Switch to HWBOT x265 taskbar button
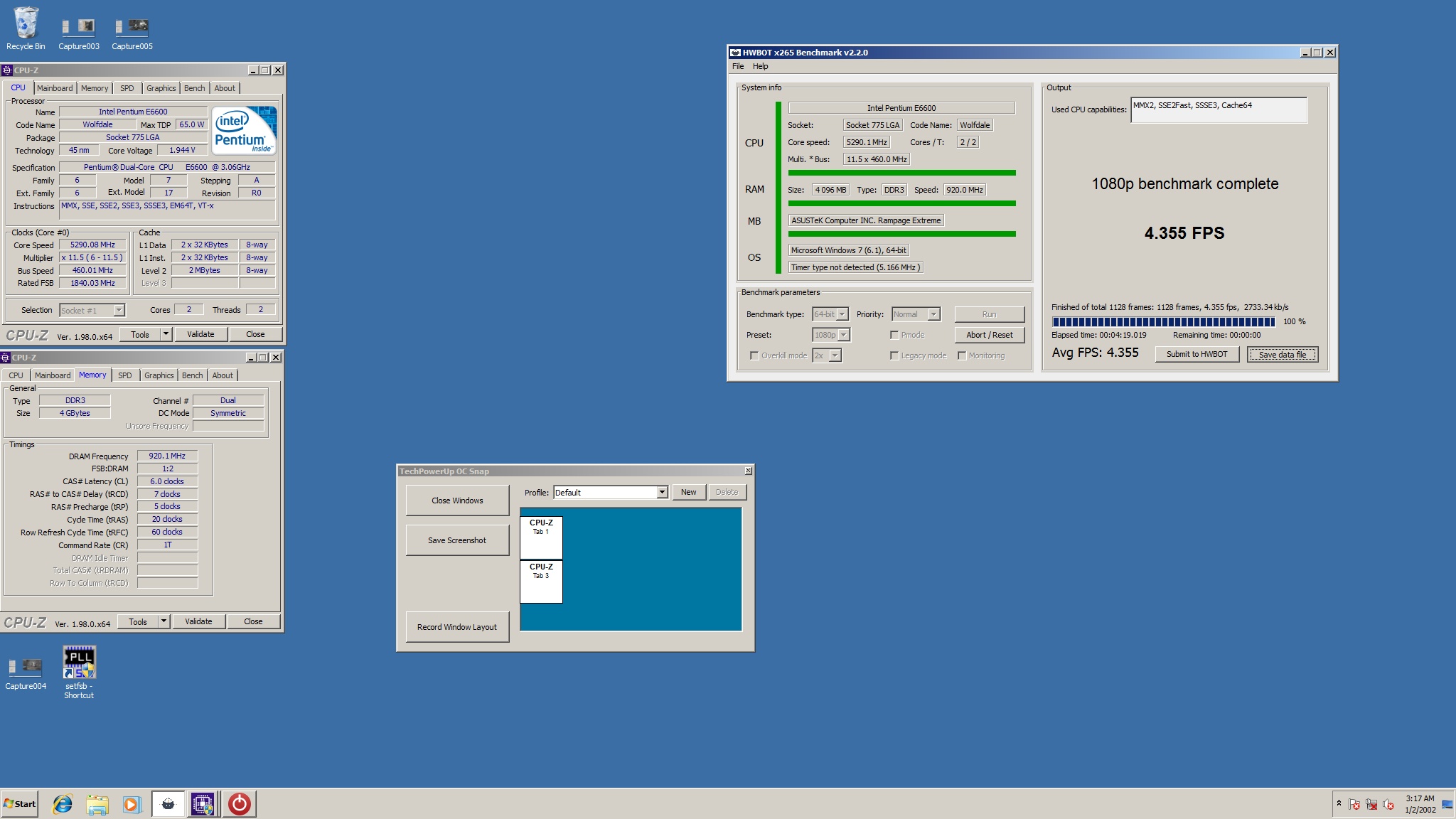The height and width of the screenshot is (819, 1456). (168, 804)
